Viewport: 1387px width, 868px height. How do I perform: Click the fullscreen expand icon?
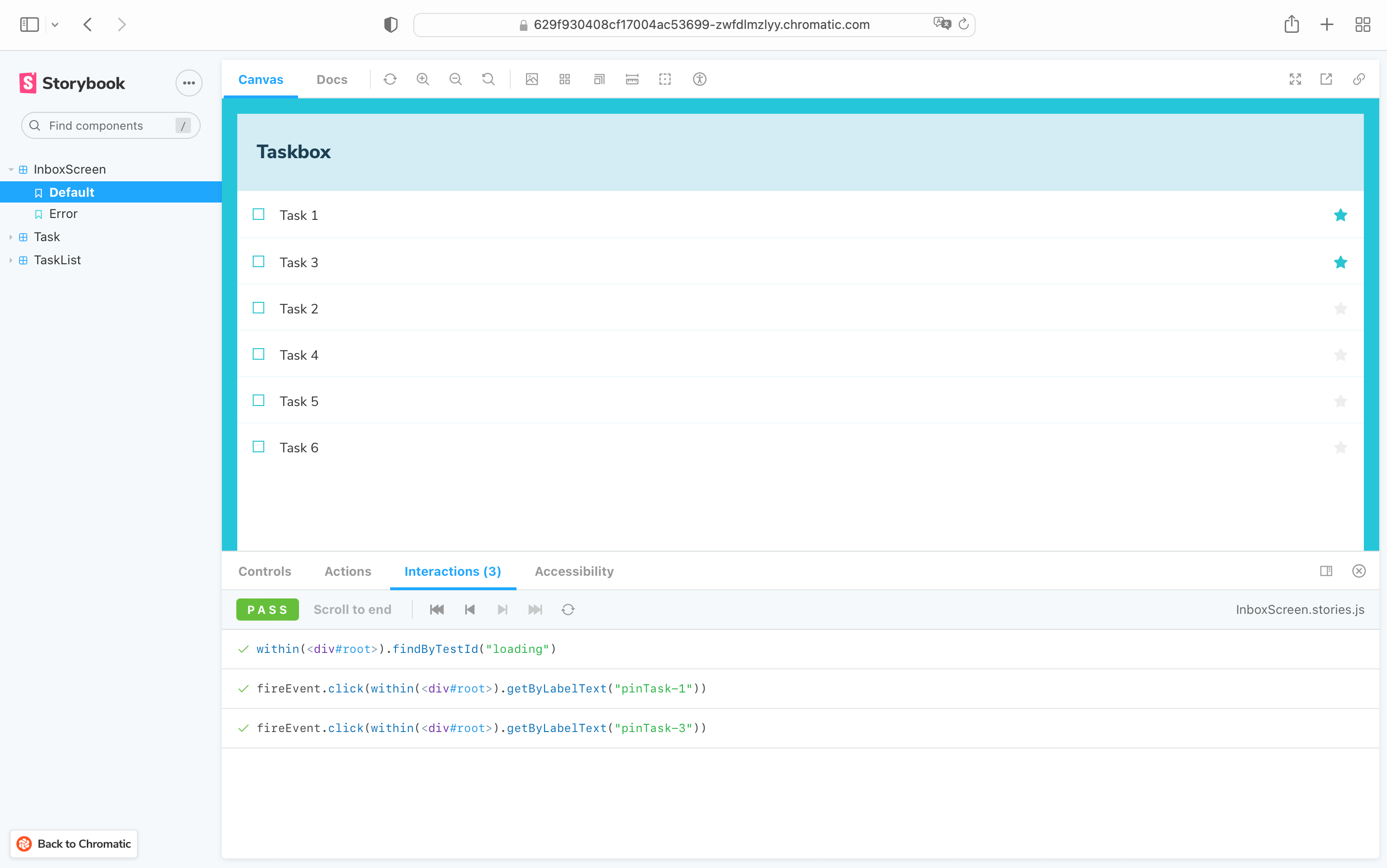(1296, 79)
